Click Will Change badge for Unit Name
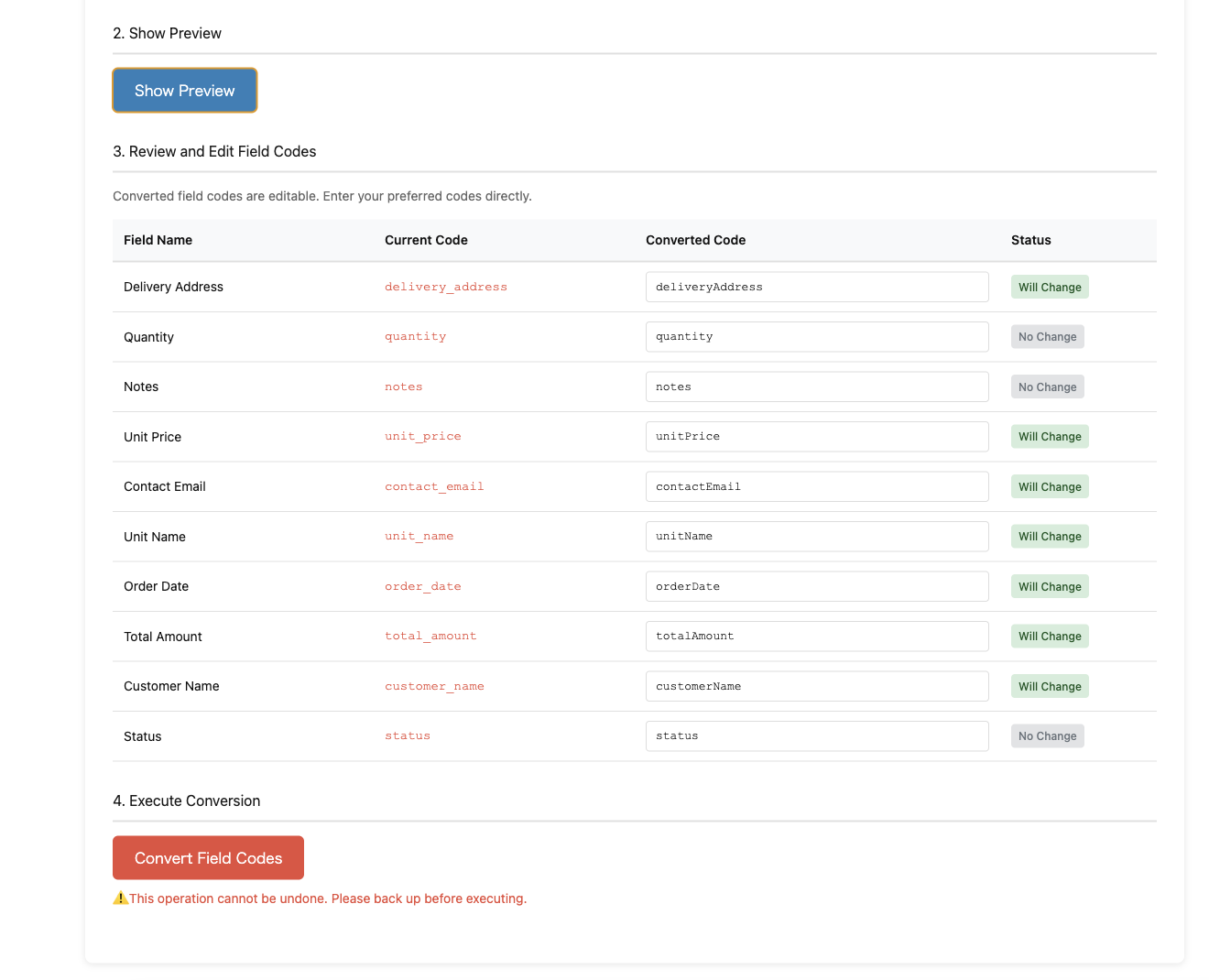 (1050, 537)
